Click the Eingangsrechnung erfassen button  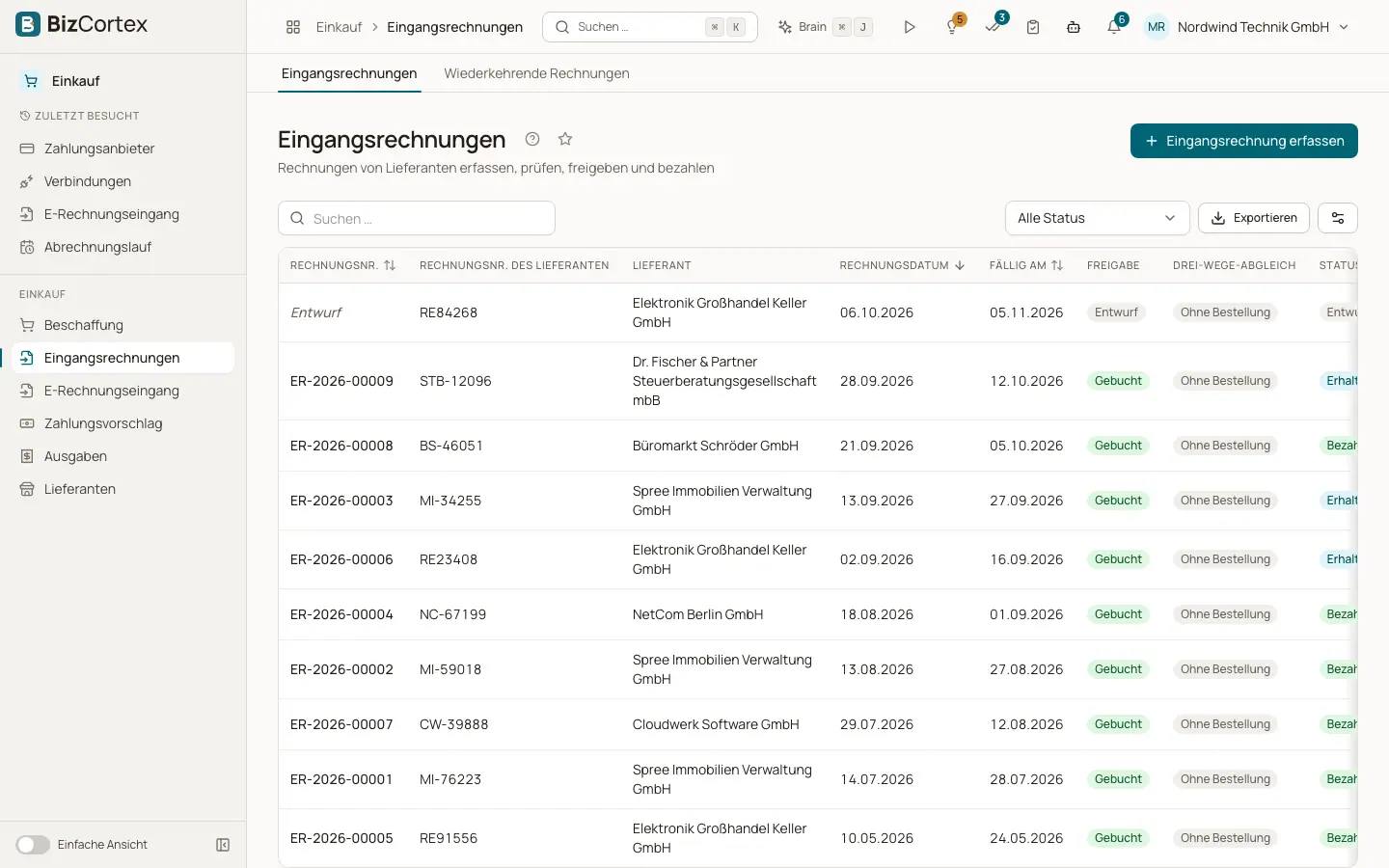1244,141
